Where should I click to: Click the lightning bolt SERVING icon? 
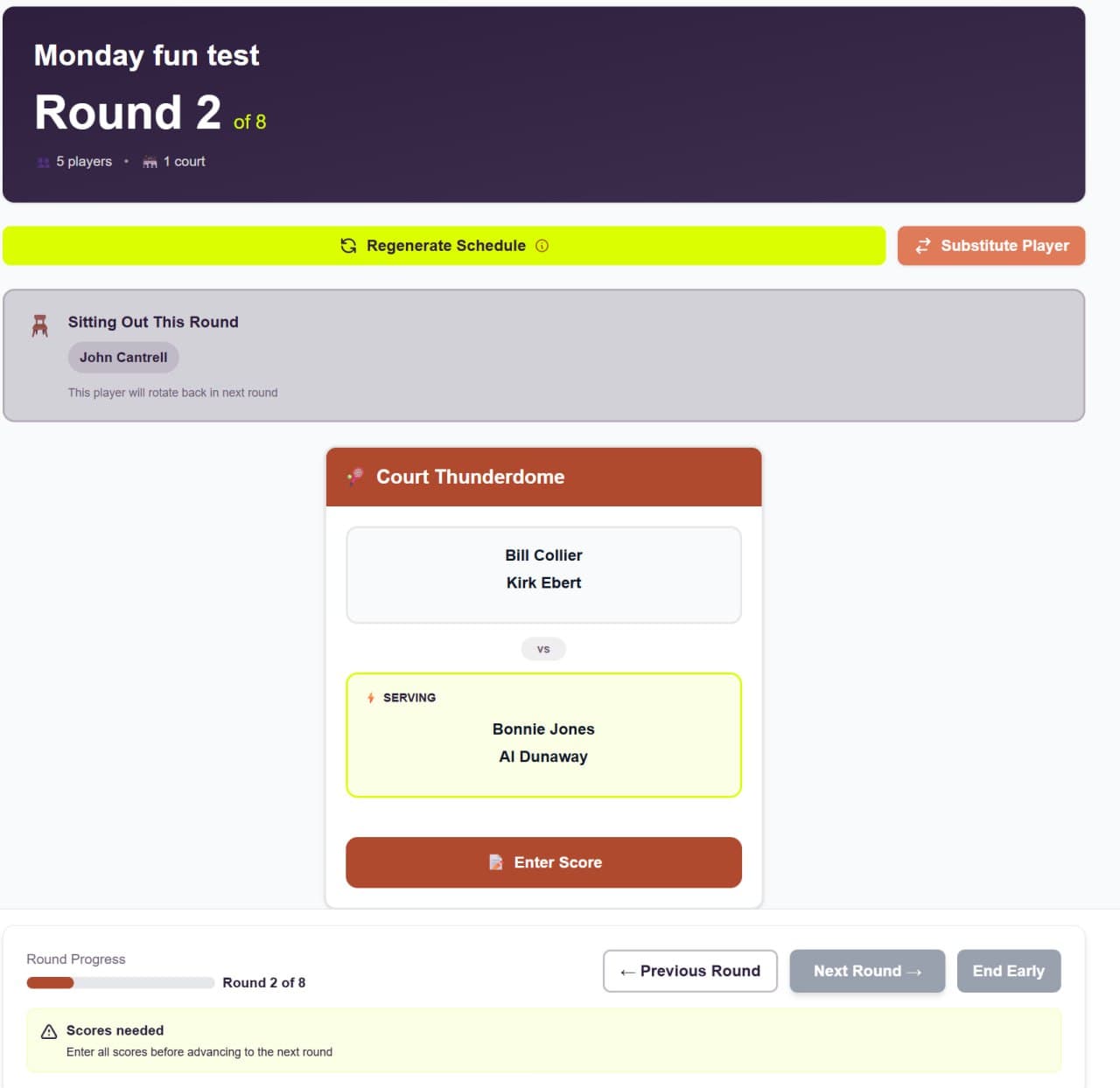[x=371, y=698]
